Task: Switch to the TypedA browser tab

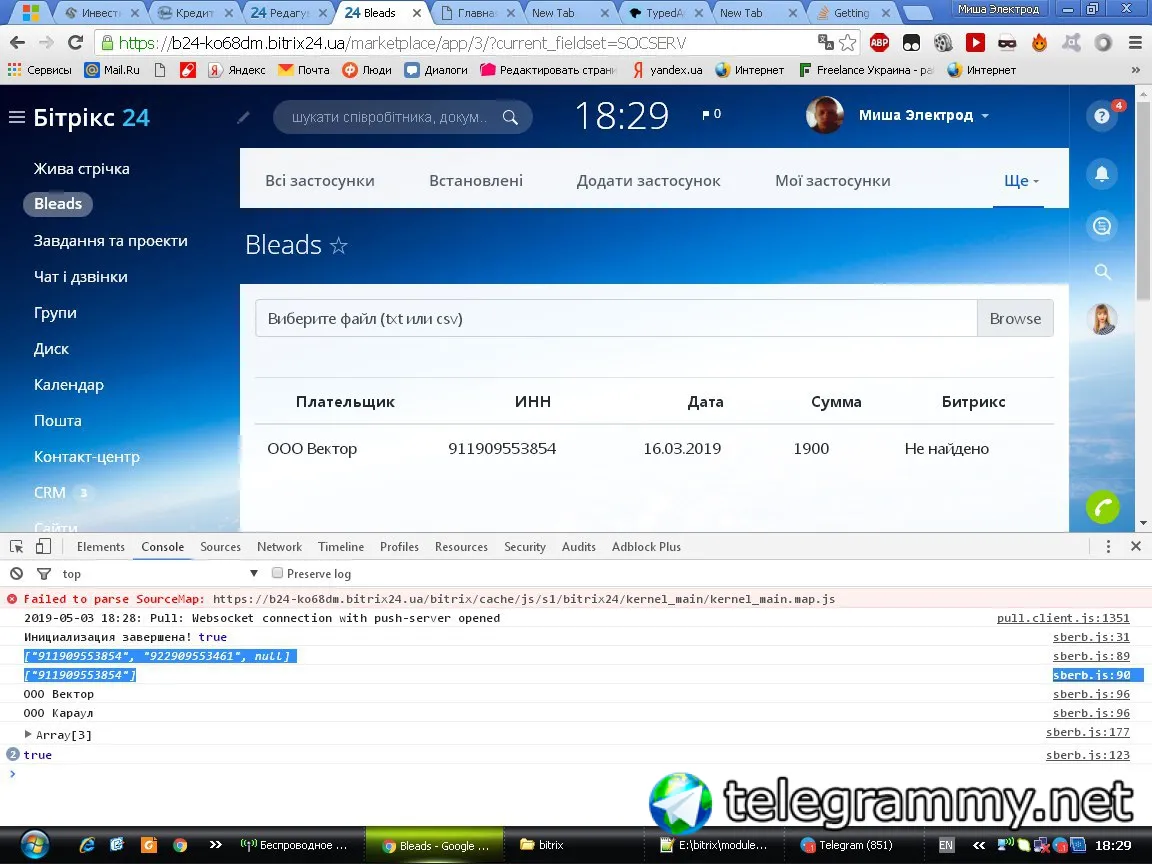Action: 664,12
